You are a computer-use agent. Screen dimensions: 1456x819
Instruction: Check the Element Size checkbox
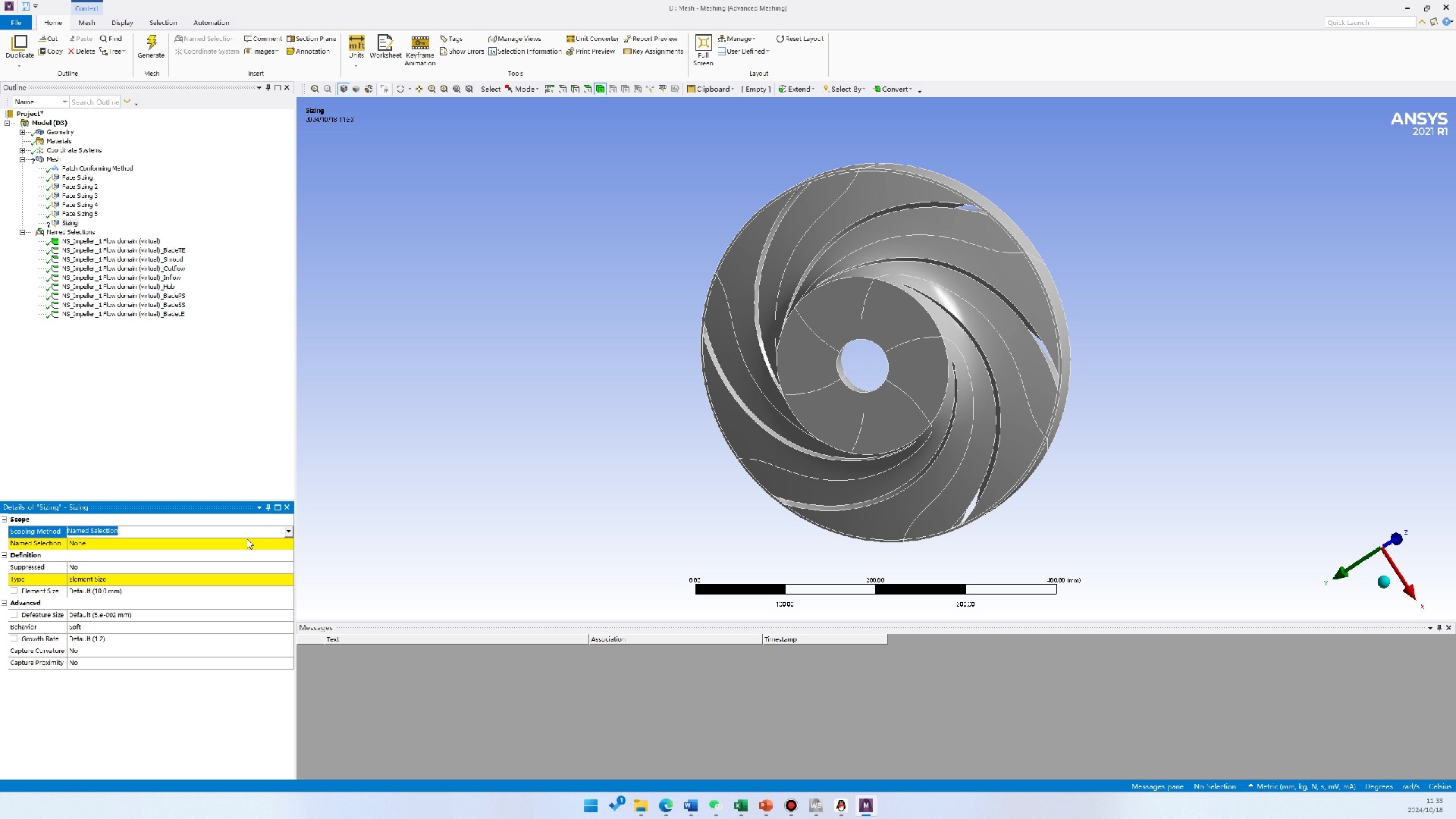[14, 591]
